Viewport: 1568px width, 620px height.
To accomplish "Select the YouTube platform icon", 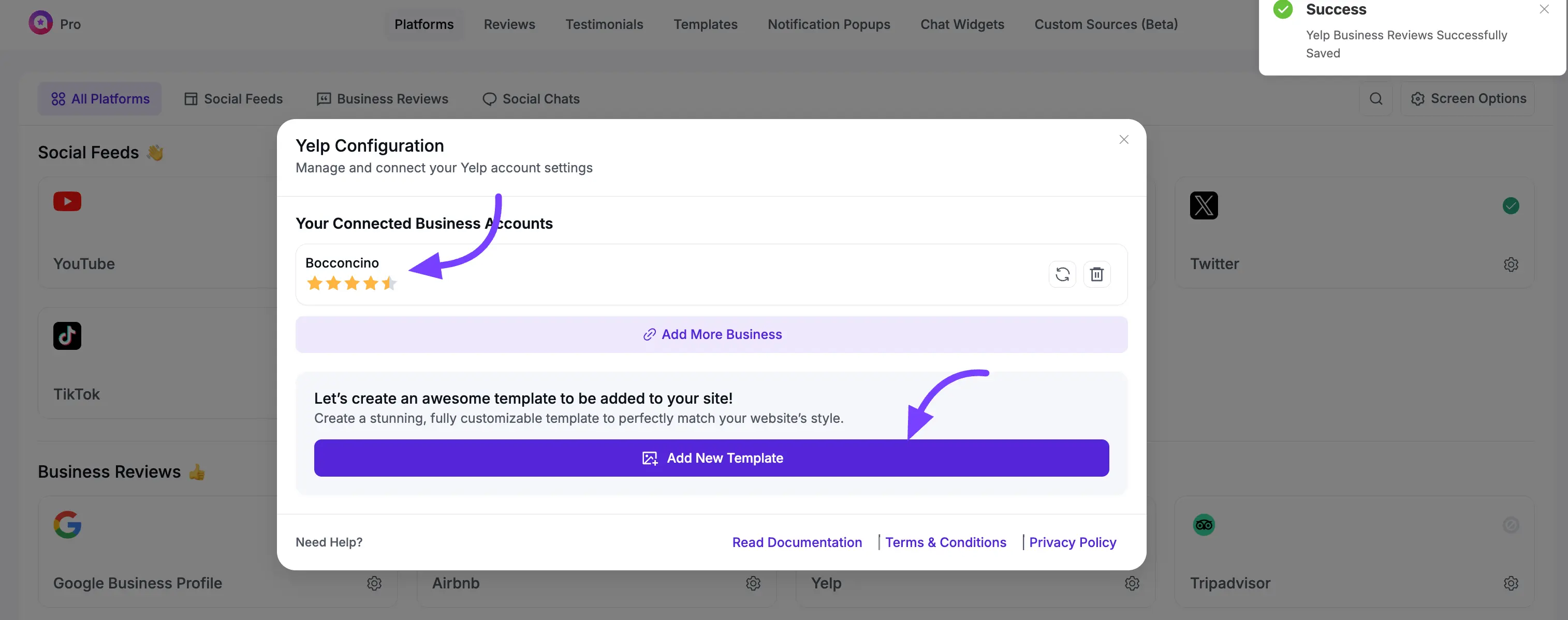I will (67, 201).
